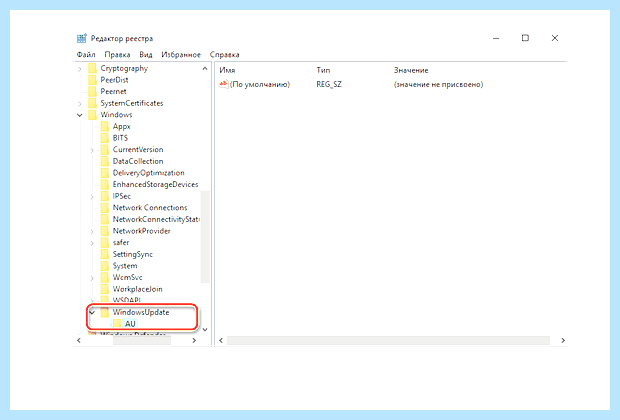Click the Значение column header
This screenshot has width=620, height=420.
click(411, 70)
